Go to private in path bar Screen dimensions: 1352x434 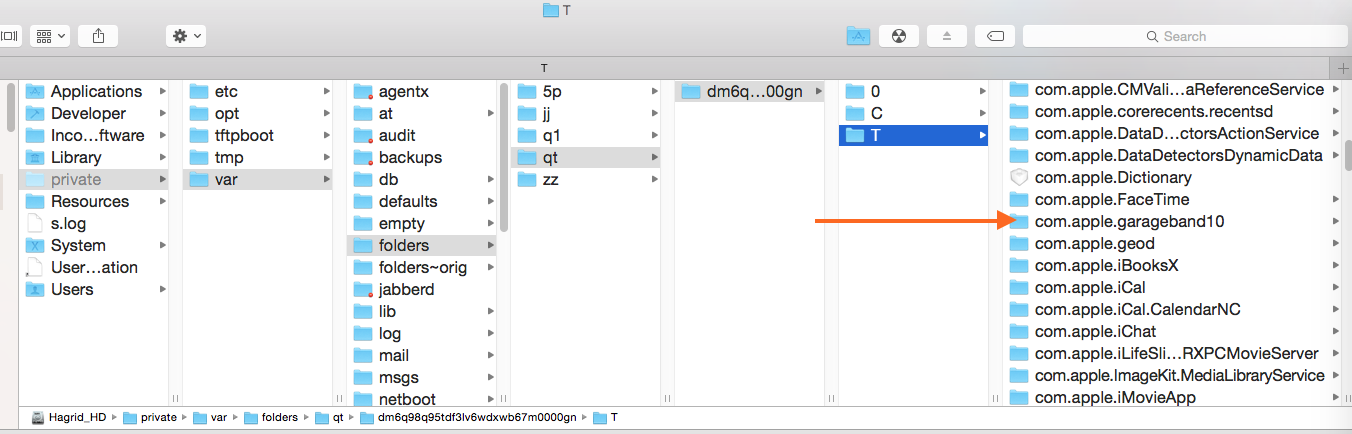pyautogui.click(x=149, y=417)
